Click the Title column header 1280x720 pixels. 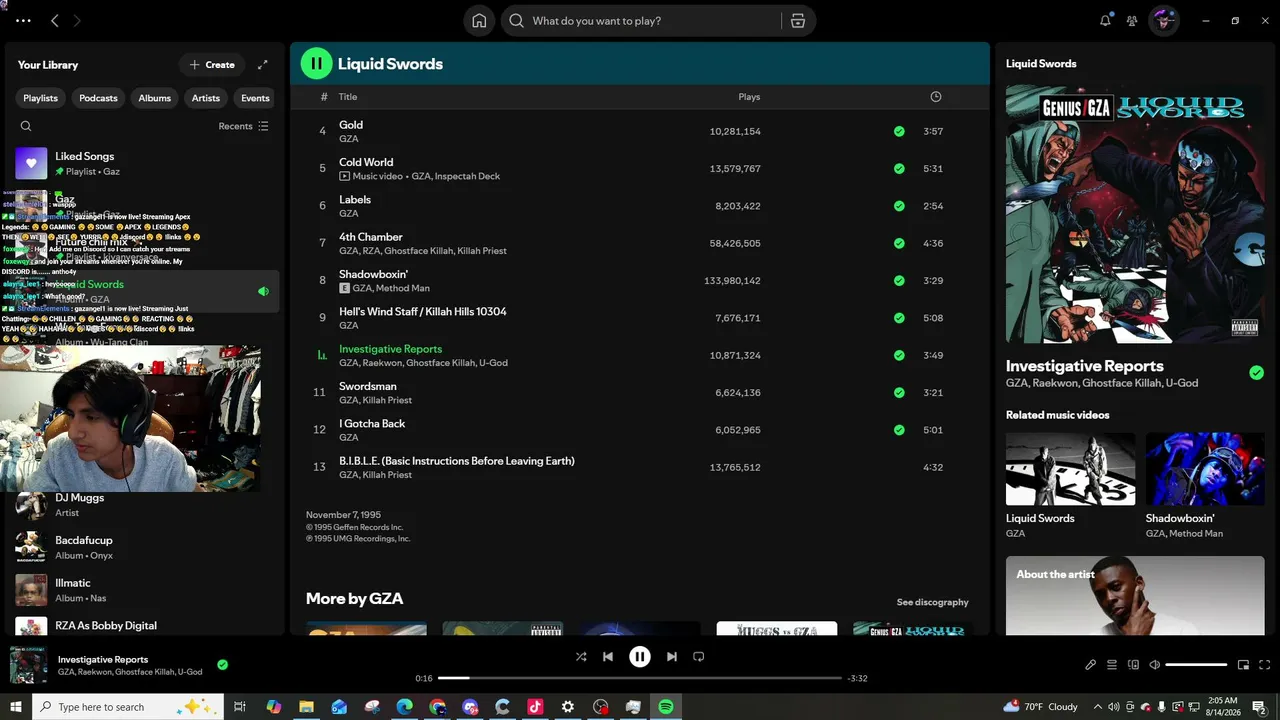click(348, 97)
